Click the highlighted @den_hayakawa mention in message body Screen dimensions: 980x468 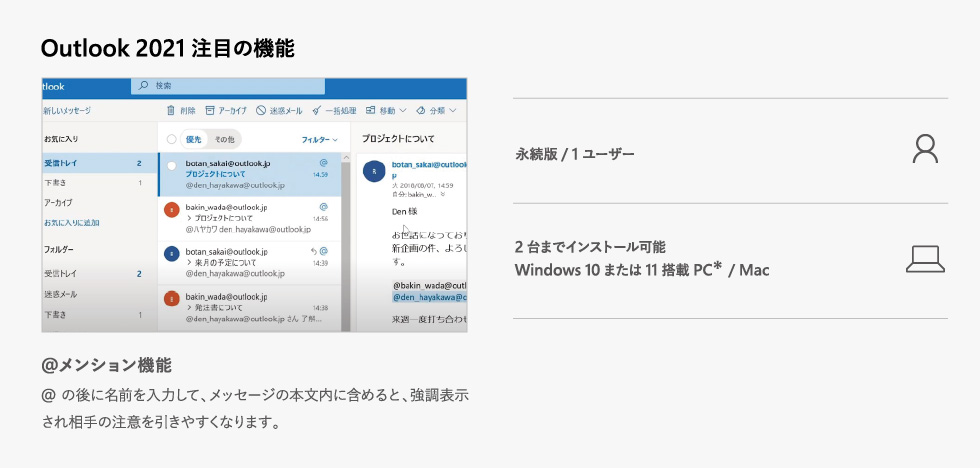click(x=430, y=297)
